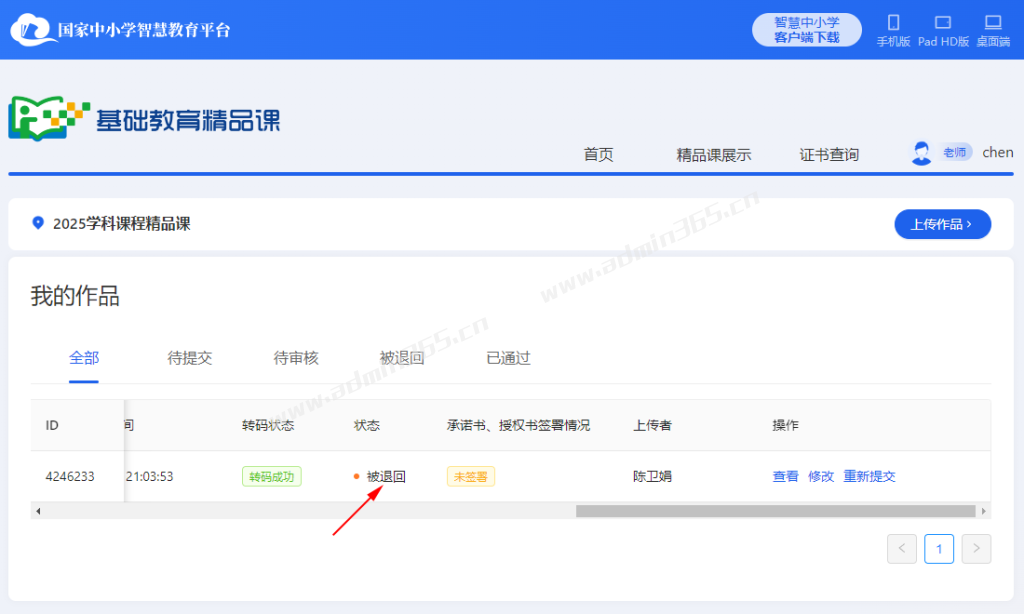The width and height of the screenshot is (1024, 614).
Task: Open 精品课展示 navigation item
Action: tap(713, 154)
